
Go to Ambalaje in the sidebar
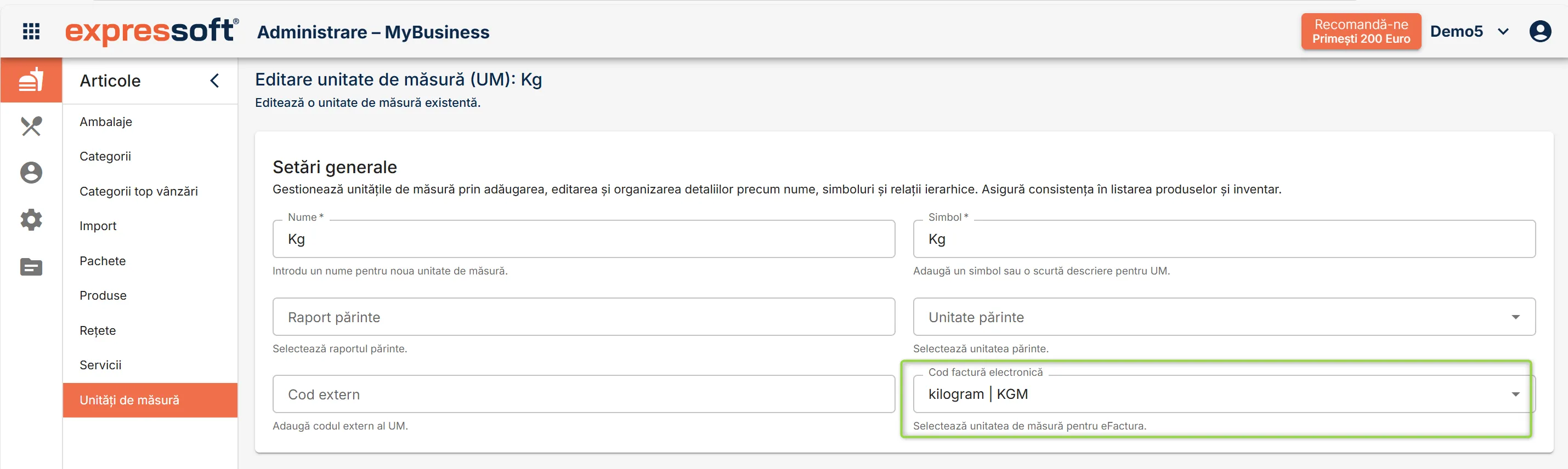pos(106,122)
